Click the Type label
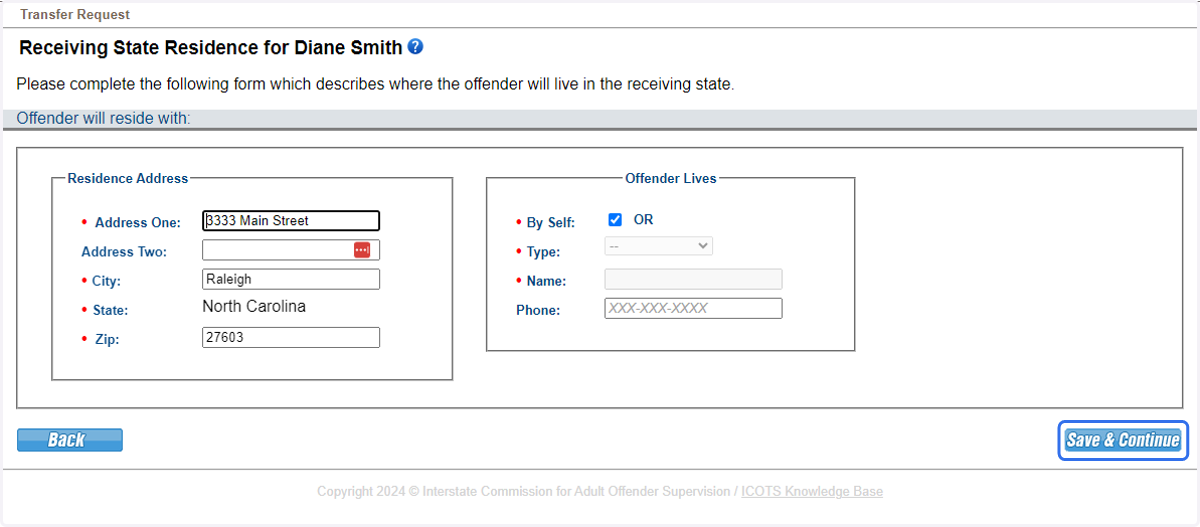The image size is (1200, 527). (544, 252)
